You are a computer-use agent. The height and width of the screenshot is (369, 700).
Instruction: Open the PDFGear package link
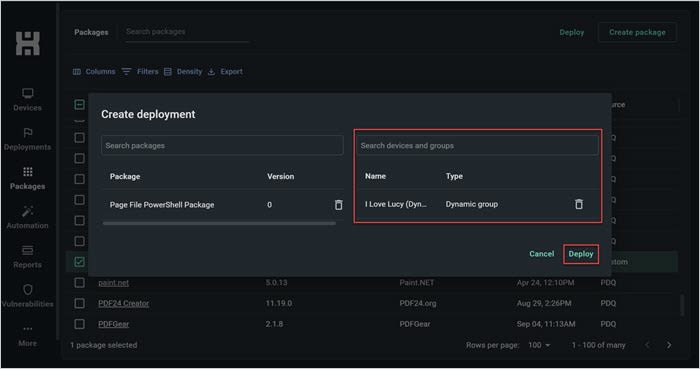[113, 324]
